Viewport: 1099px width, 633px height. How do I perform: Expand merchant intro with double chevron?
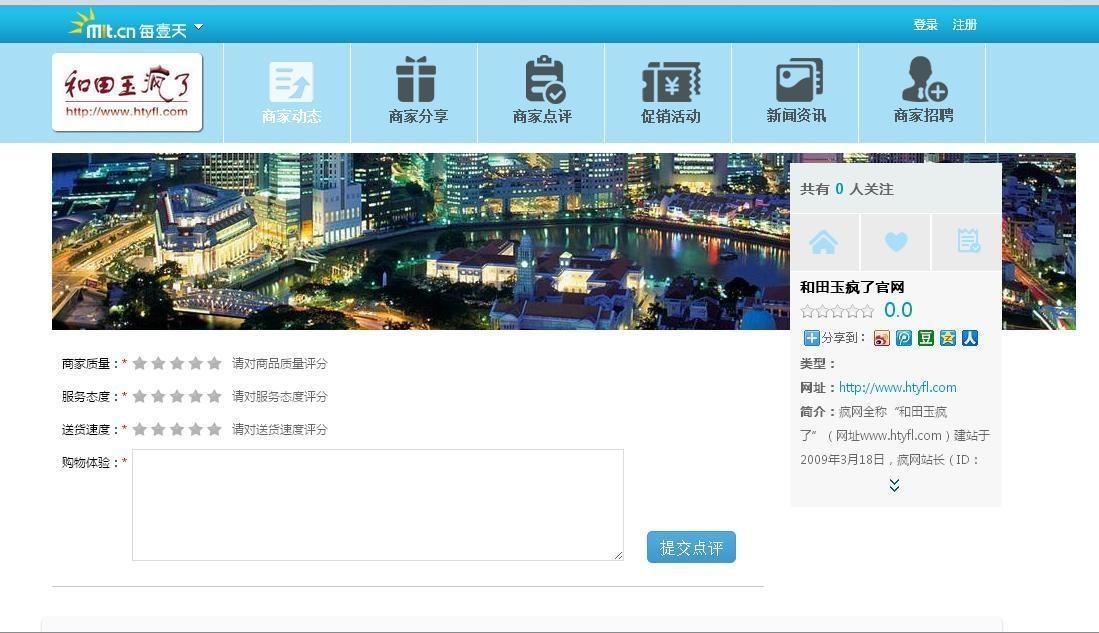[894, 485]
